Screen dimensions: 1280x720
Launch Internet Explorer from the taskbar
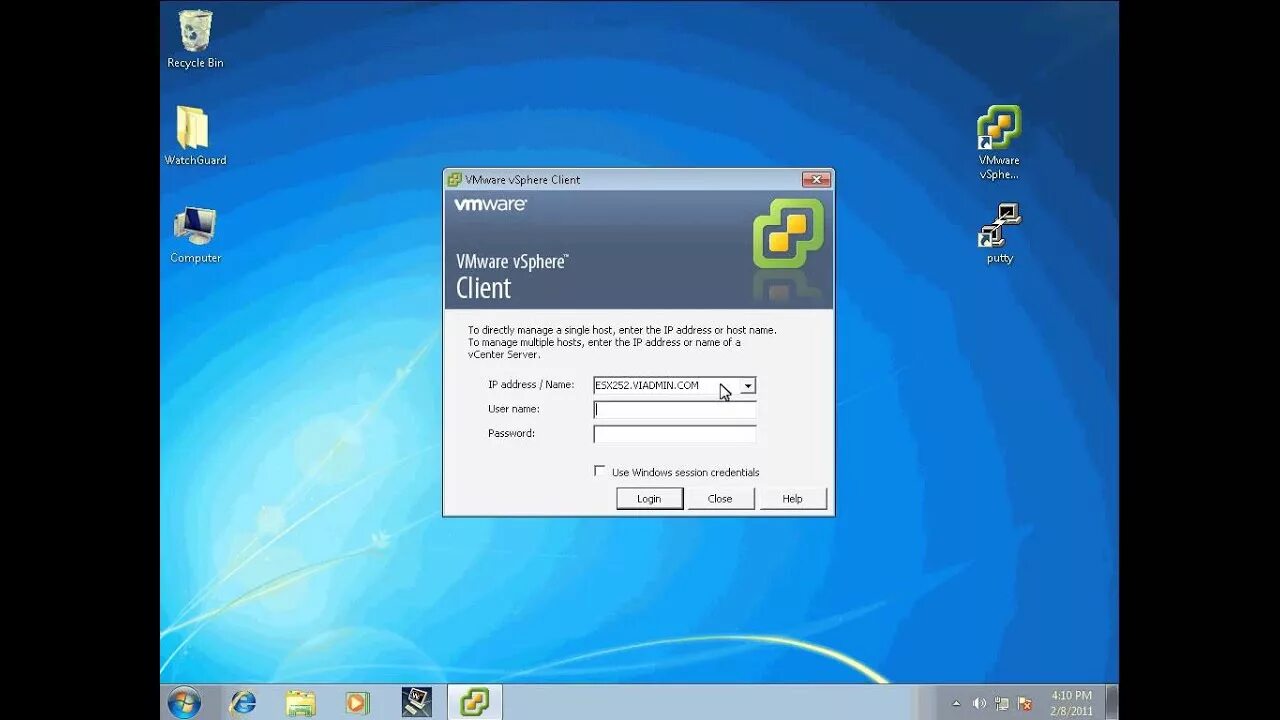click(x=242, y=703)
